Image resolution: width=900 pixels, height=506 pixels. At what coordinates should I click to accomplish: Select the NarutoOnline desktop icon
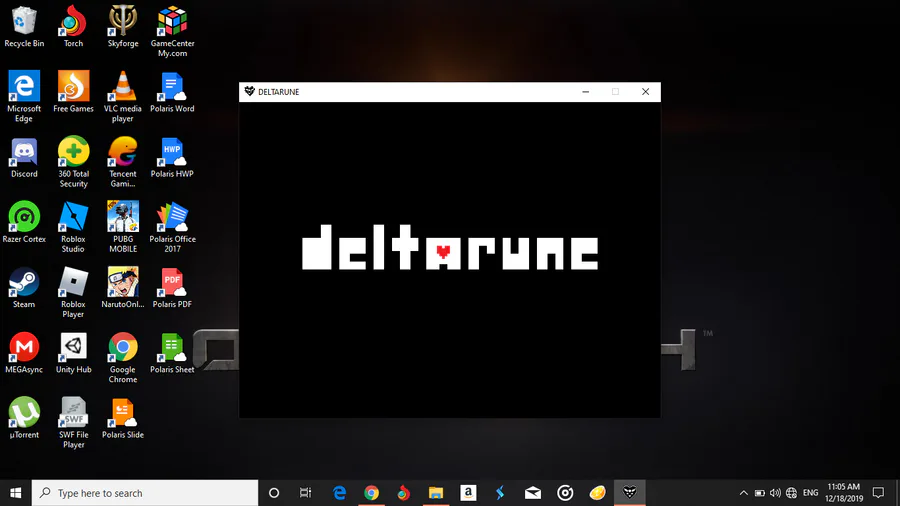[123, 288]
